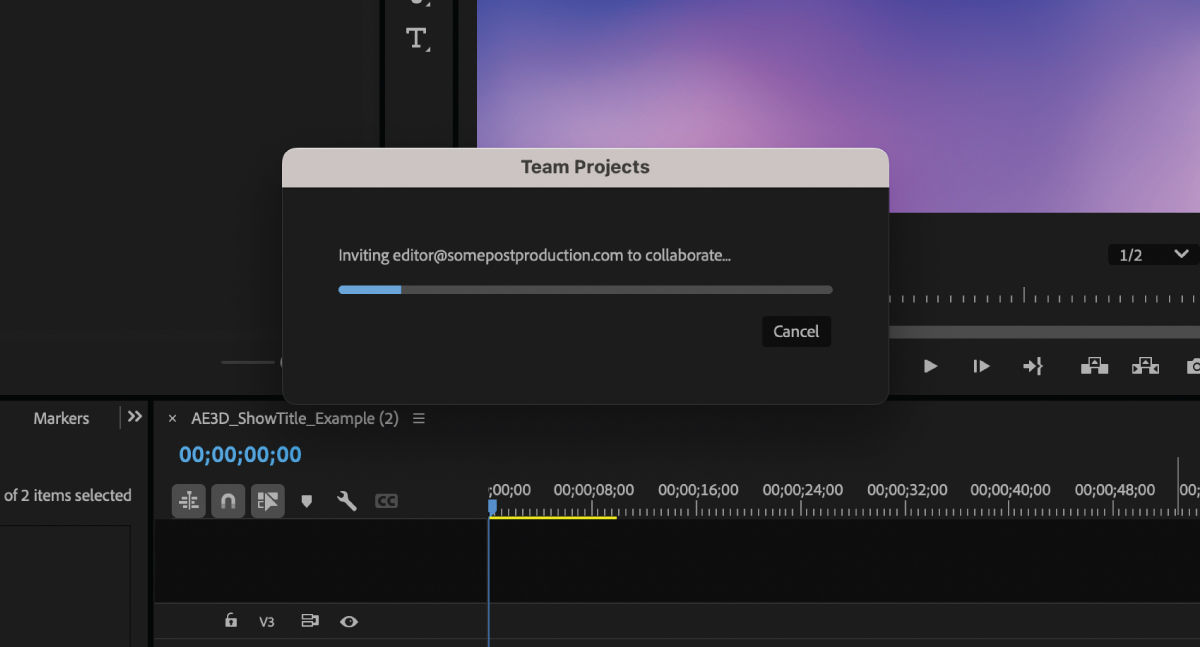Select the AE3D_ShowTitle_Example (2) sequence tab
1200x647 pixels.
pyautogui.click(x=295, y=418)
